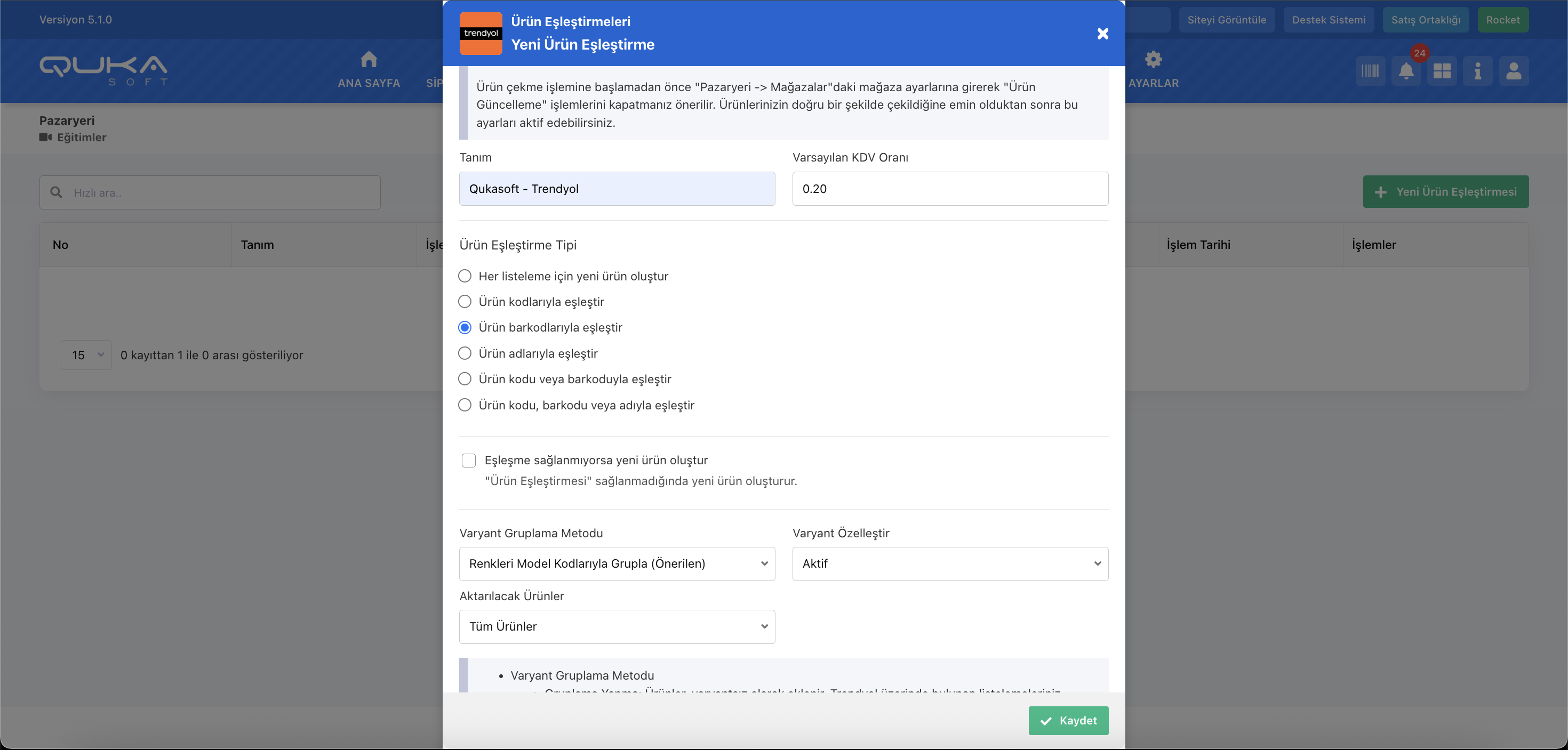1568x750 pixels.
Task: Select 'Her listeleme için yeni ürün oluştur'
Action: point(465,276)
